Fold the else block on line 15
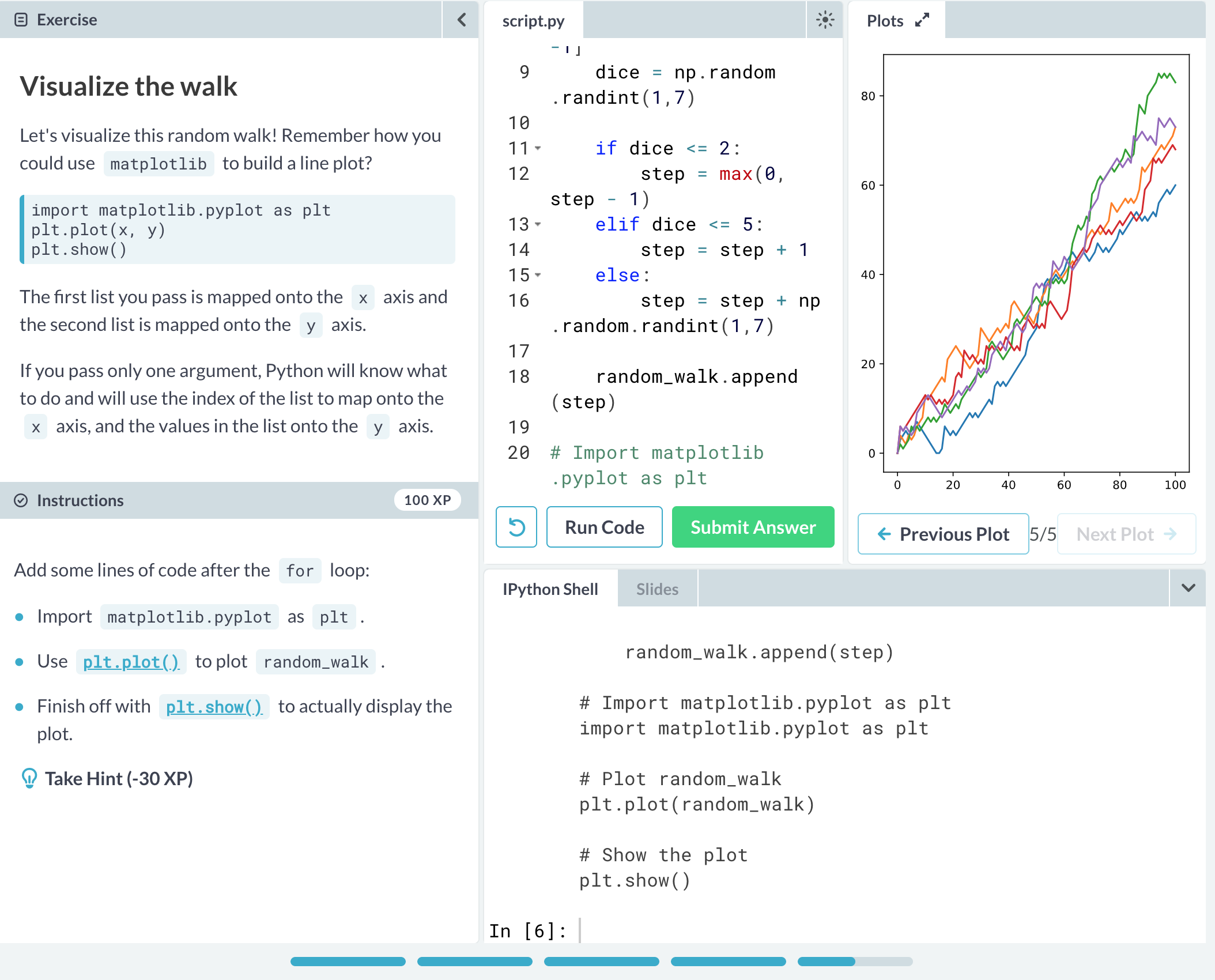The width and height of the screenshot is (1215, 980). [538, 275]
